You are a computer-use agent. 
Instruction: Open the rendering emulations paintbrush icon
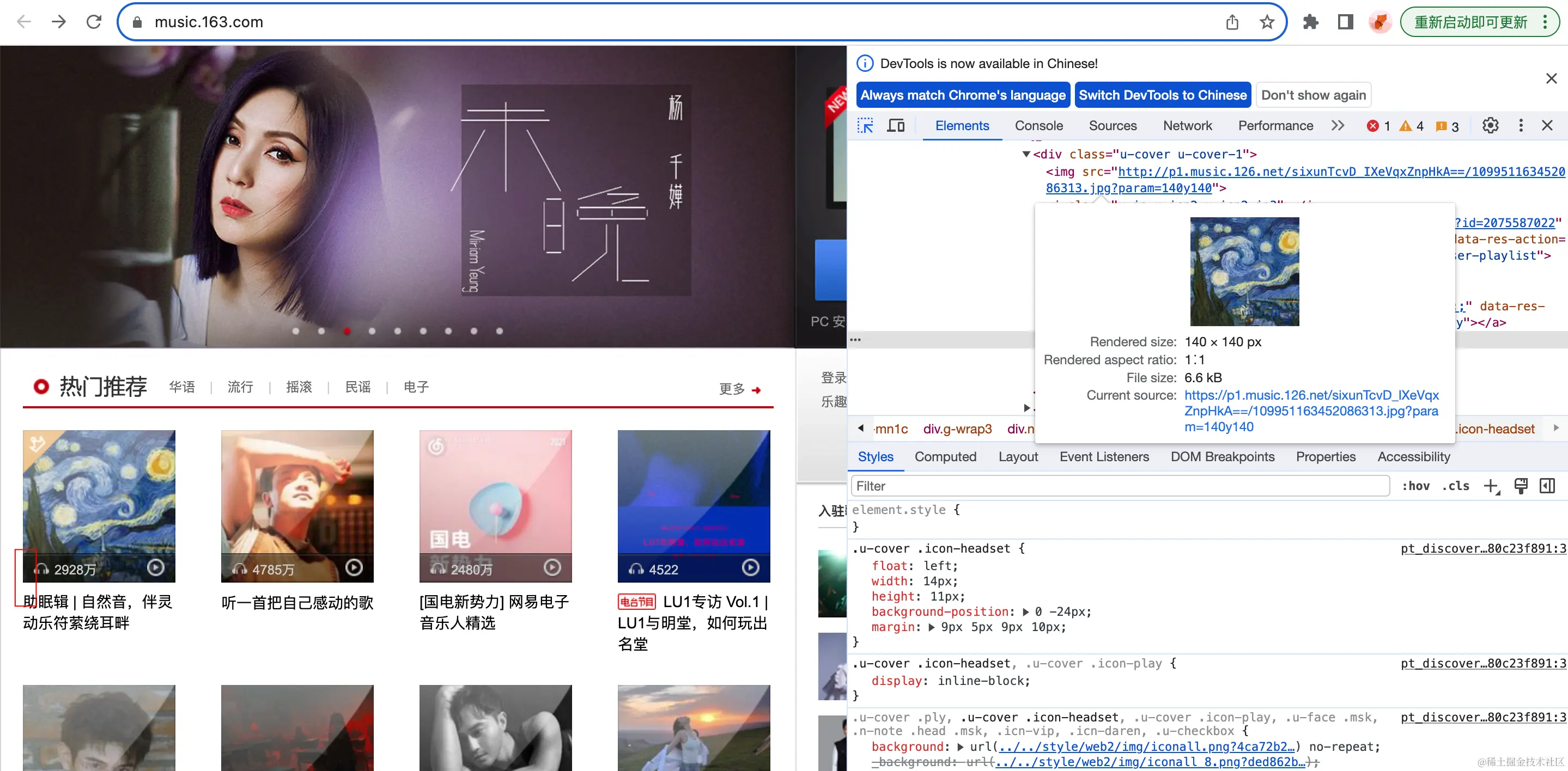1521,486
